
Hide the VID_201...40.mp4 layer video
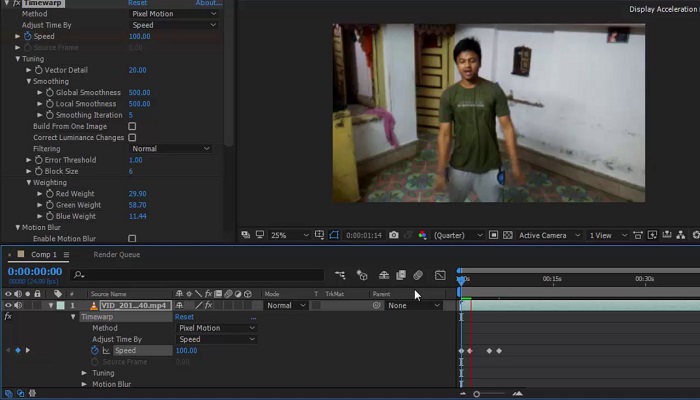pyautogui.click(x=8, y=305)
